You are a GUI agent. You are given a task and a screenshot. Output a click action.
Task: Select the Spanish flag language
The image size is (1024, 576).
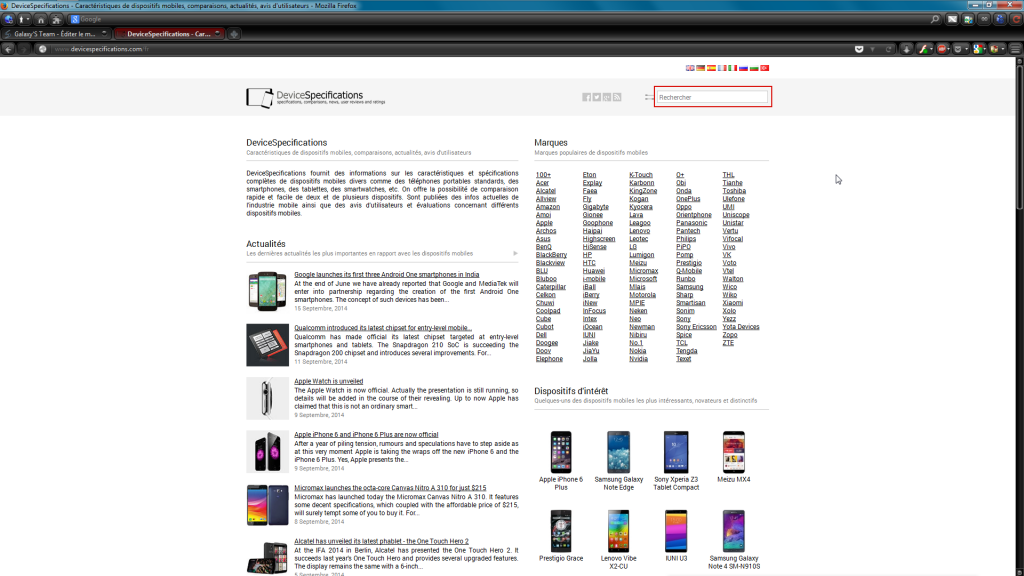point(711,68)
